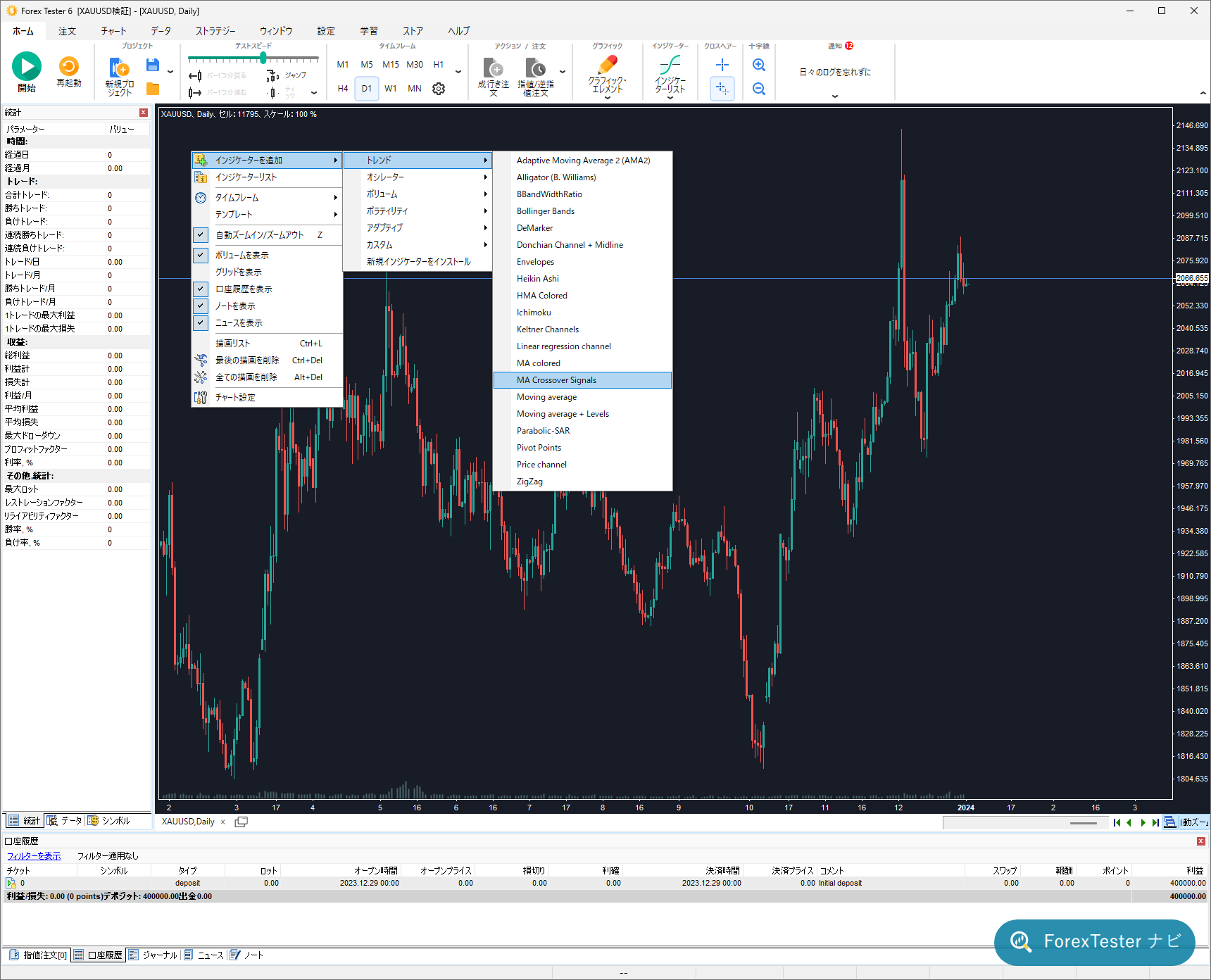
Task: Adjust the テストスピード slider handle
Action: [263, 58]
